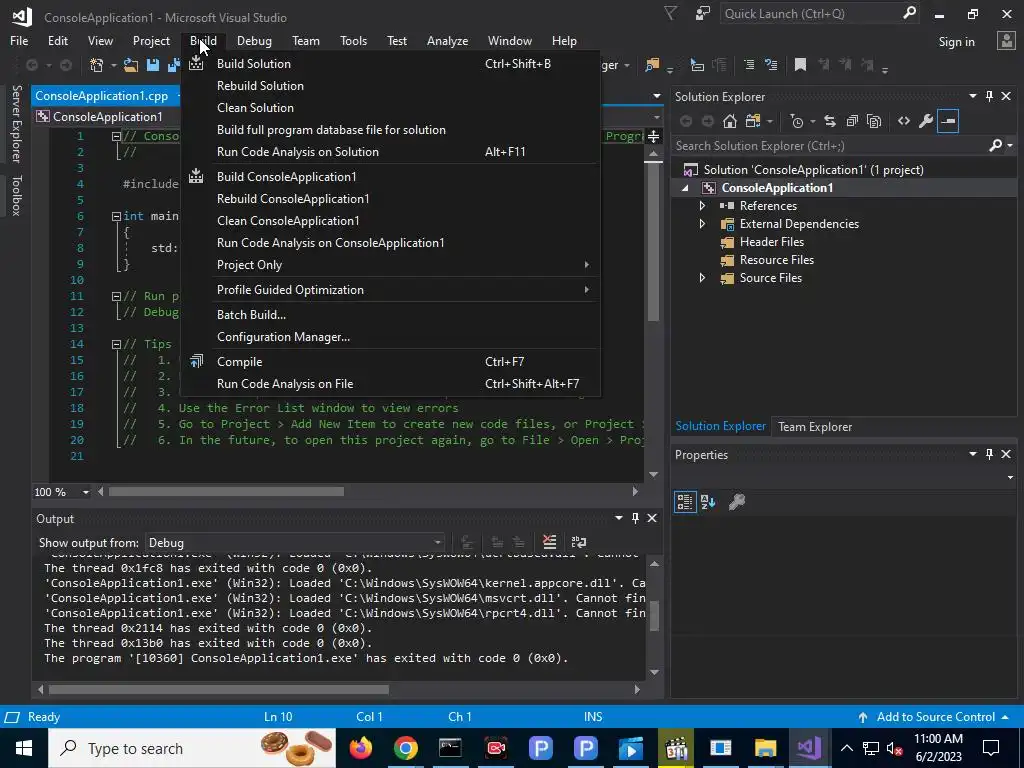Select Compile from the Build menu
The image size is (1024, 768).
390,362
